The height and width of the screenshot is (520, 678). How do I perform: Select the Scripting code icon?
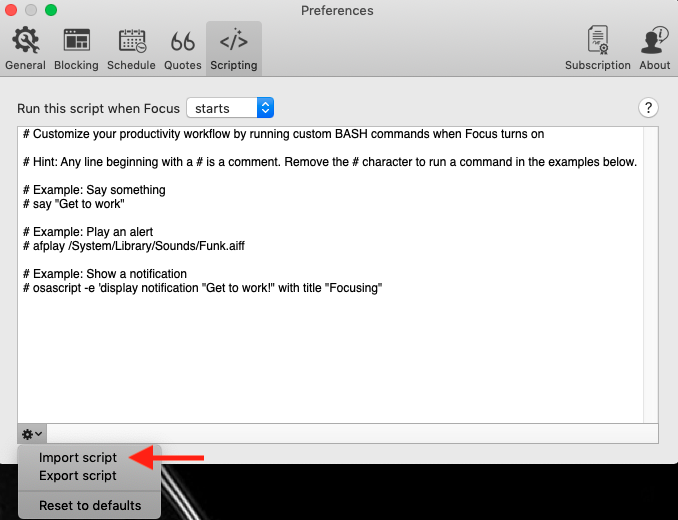(x=233, y=41)
